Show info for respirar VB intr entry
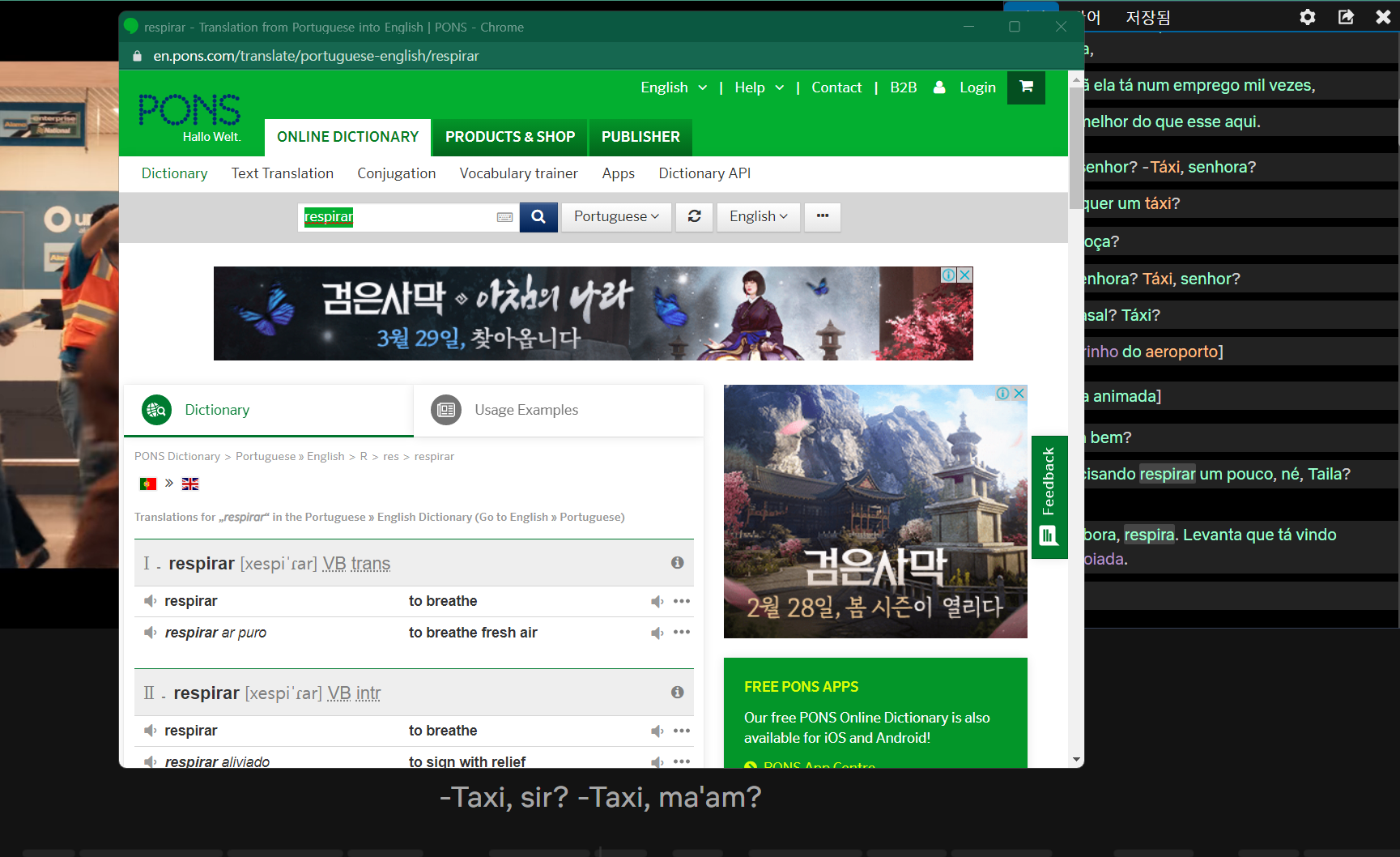1400x857 pixels. click(678, 693)
